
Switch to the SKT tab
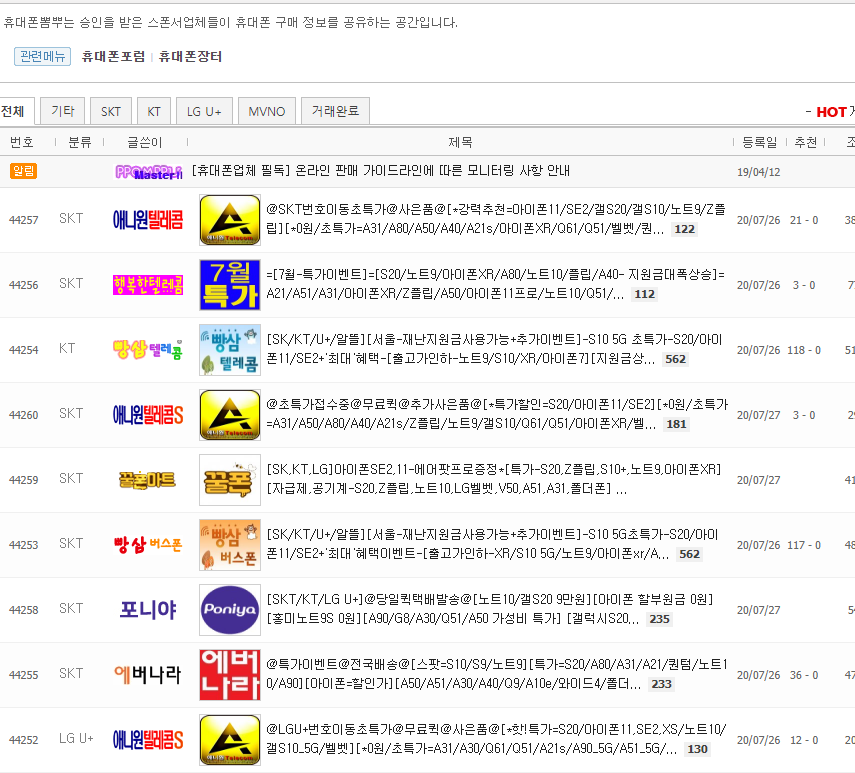[x=111, y=112]
